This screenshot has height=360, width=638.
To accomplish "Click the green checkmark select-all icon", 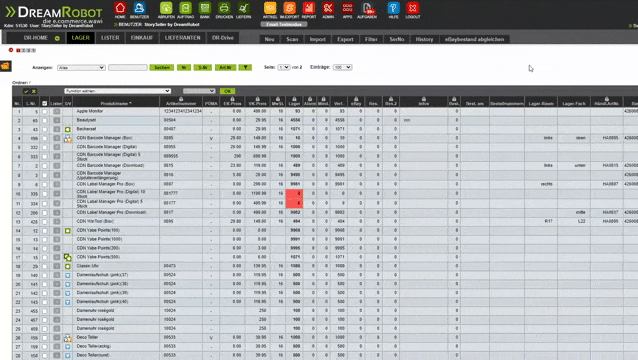I will tap(26, 91).
